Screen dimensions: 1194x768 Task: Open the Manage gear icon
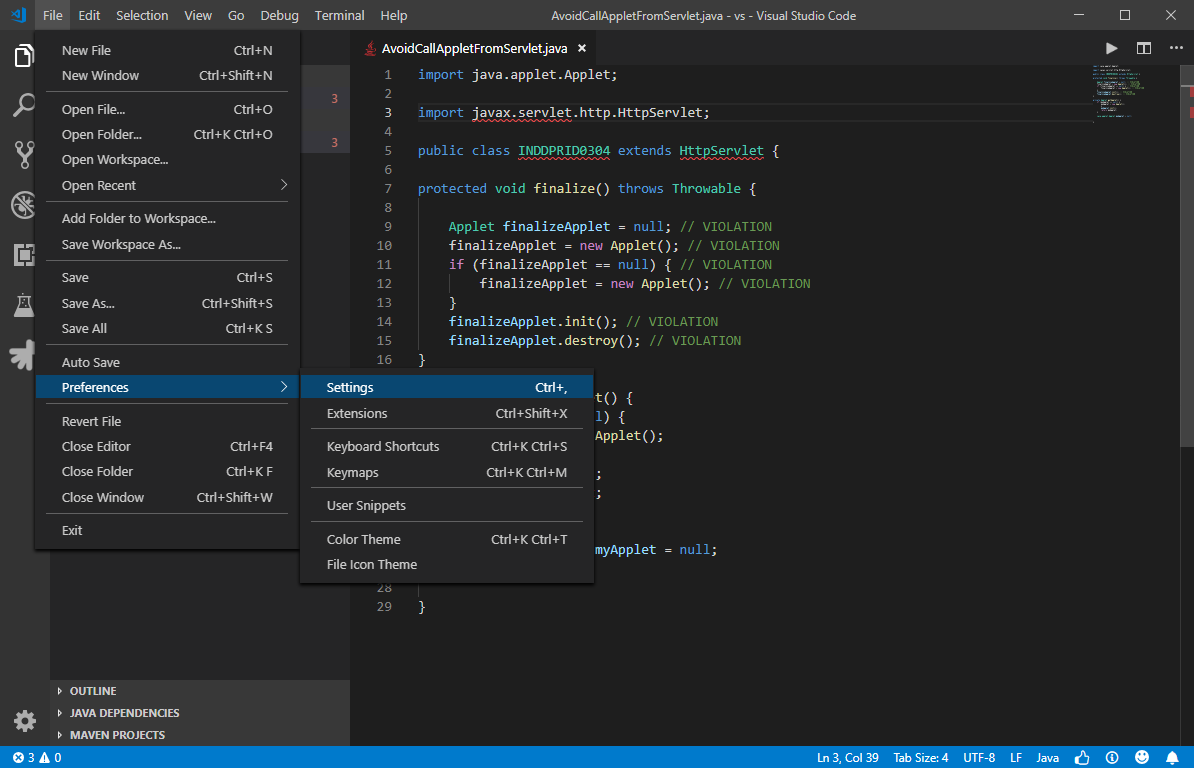click(x=24, y=721)
